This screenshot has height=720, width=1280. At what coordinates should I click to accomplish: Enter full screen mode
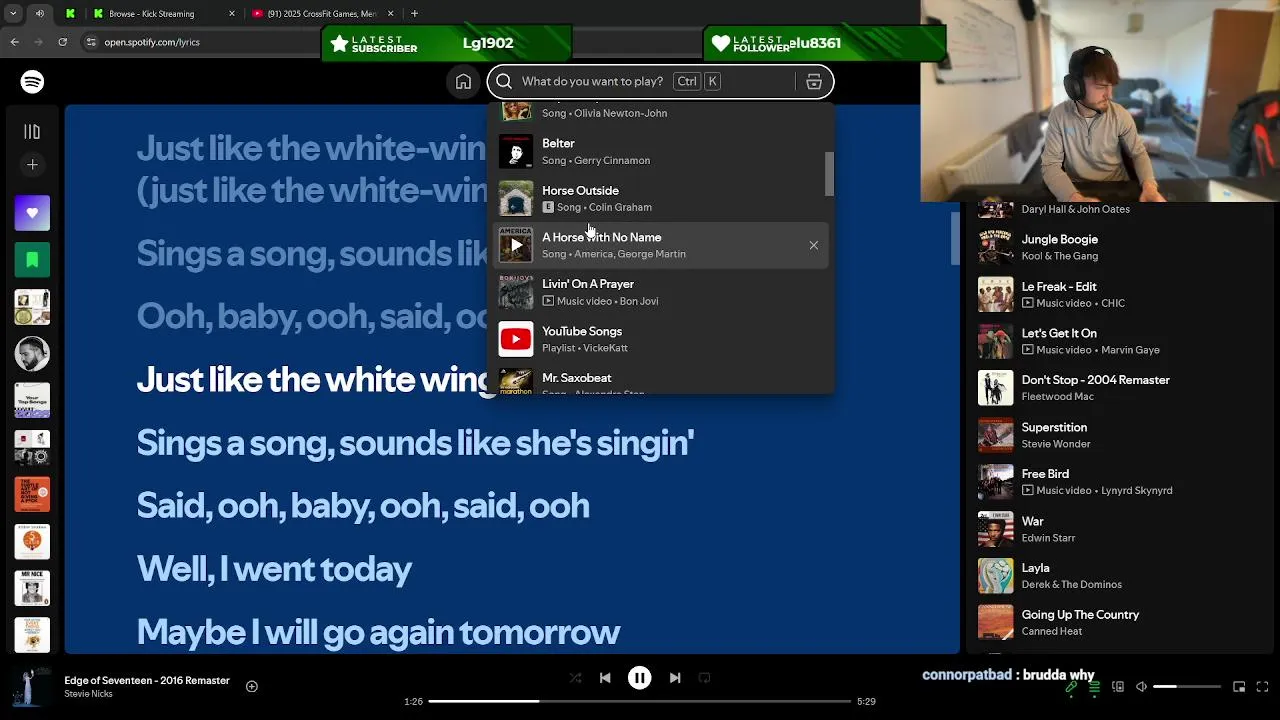(1263, 687)
